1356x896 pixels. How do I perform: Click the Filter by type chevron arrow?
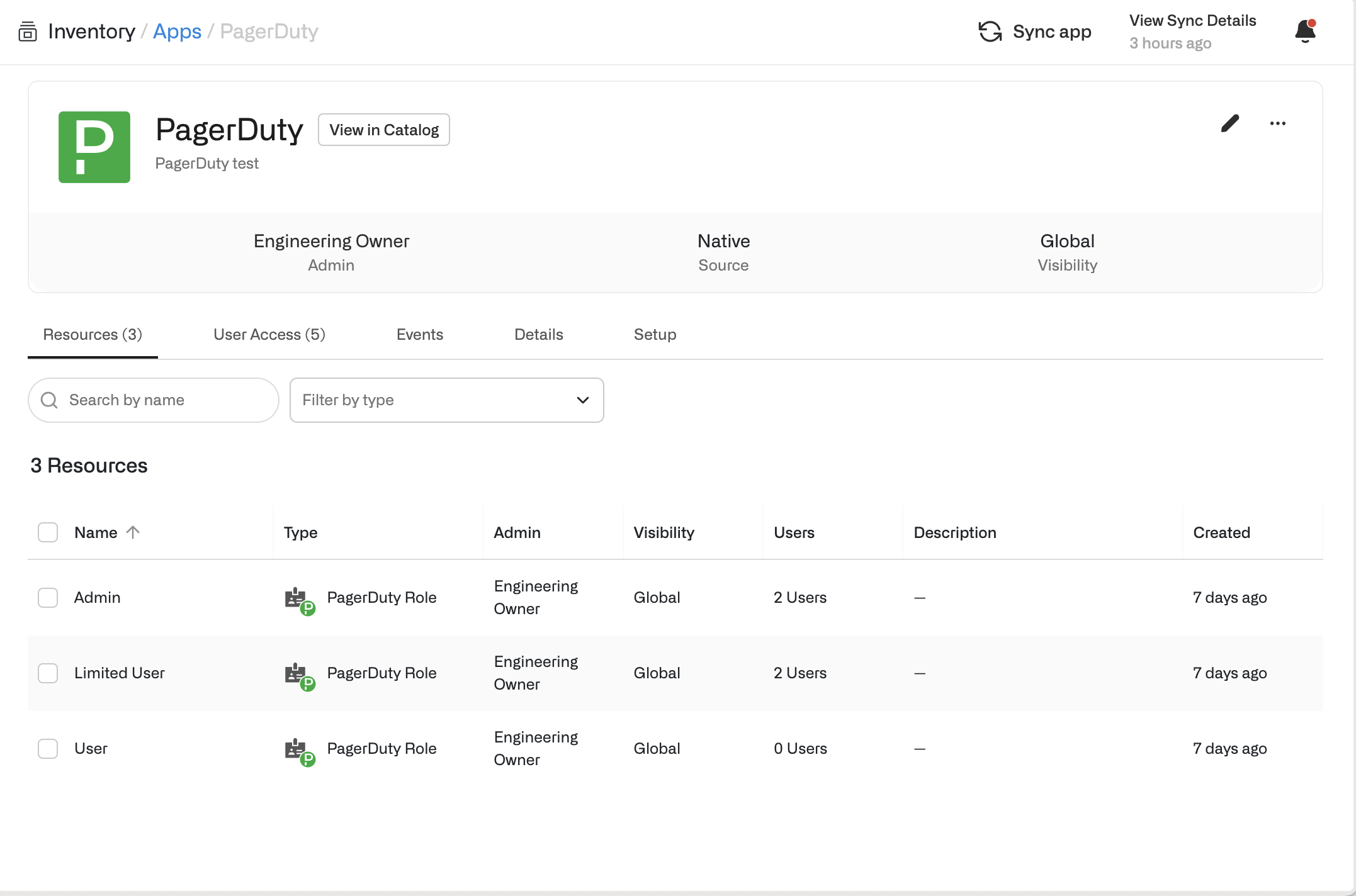point(583,400)
